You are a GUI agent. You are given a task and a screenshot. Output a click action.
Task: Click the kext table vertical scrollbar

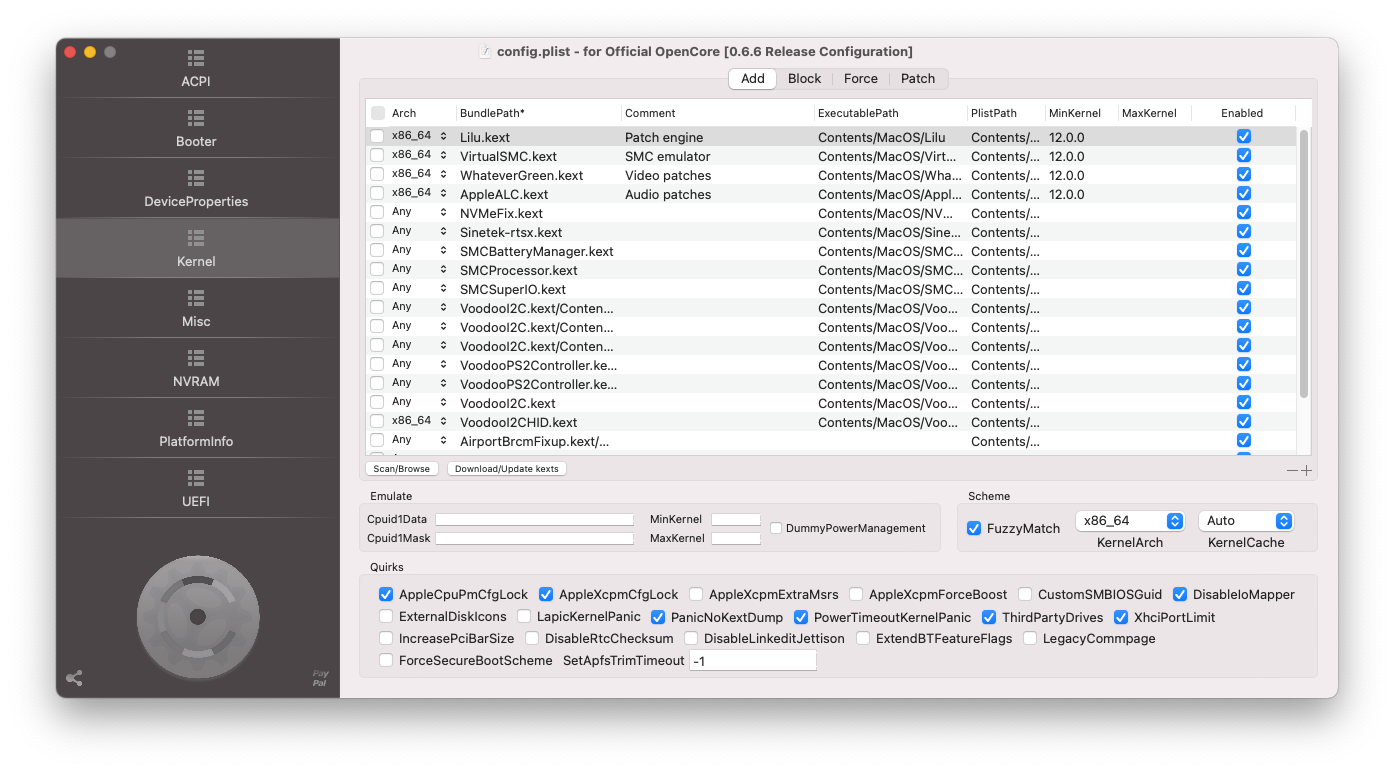(1304, 263)
